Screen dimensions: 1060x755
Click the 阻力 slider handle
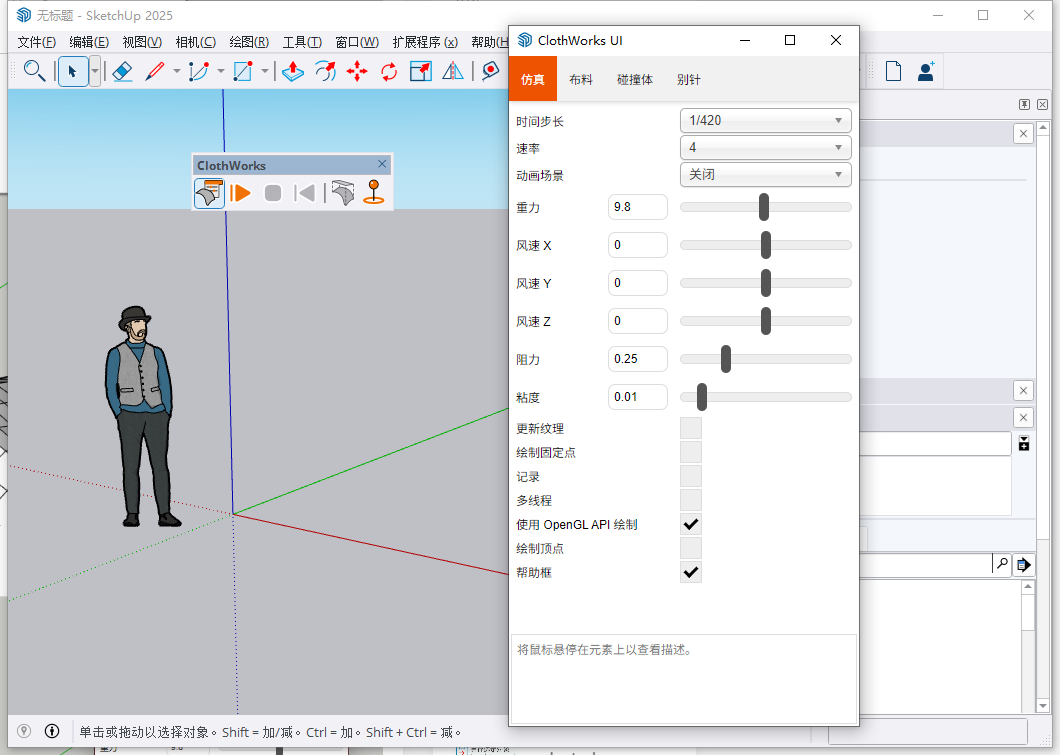point(726,359)
